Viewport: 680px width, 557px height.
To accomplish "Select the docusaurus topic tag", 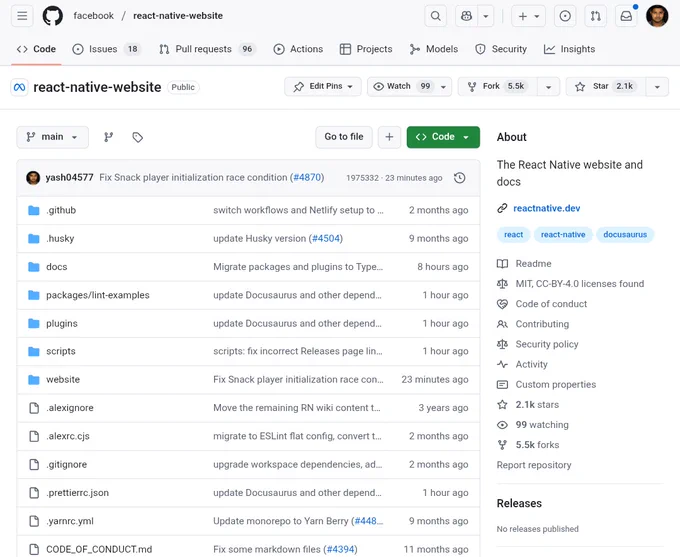I will (625, 235).
